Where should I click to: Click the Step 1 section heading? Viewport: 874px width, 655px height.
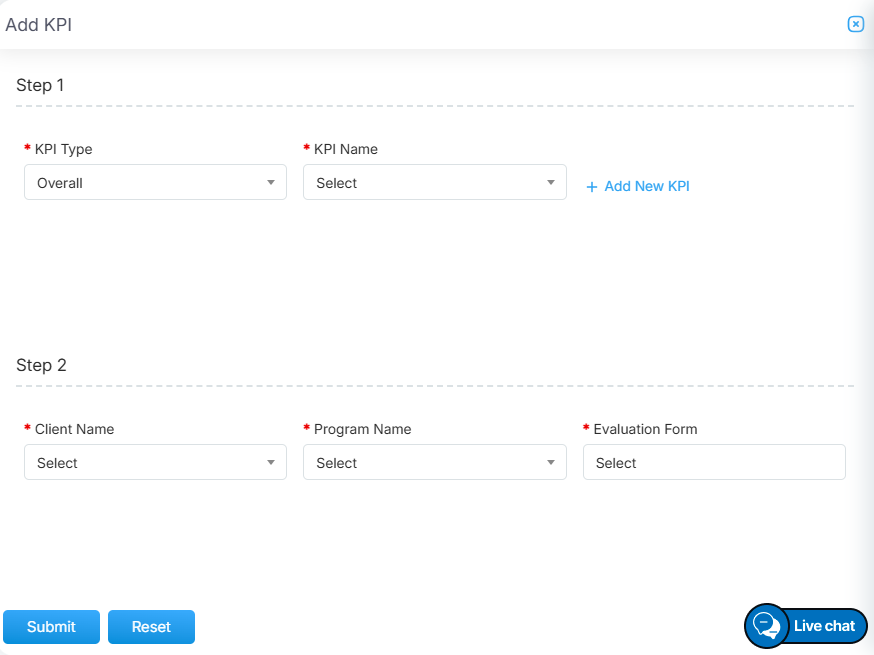(x=40, y=85)
